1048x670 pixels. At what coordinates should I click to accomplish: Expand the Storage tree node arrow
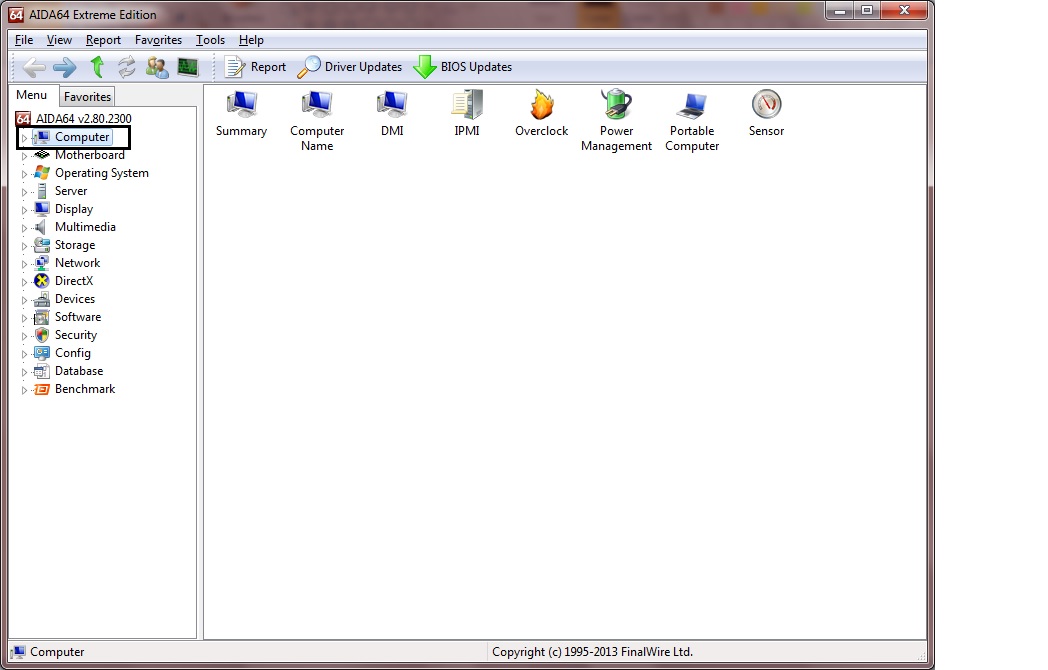click(x=24, y=246)
